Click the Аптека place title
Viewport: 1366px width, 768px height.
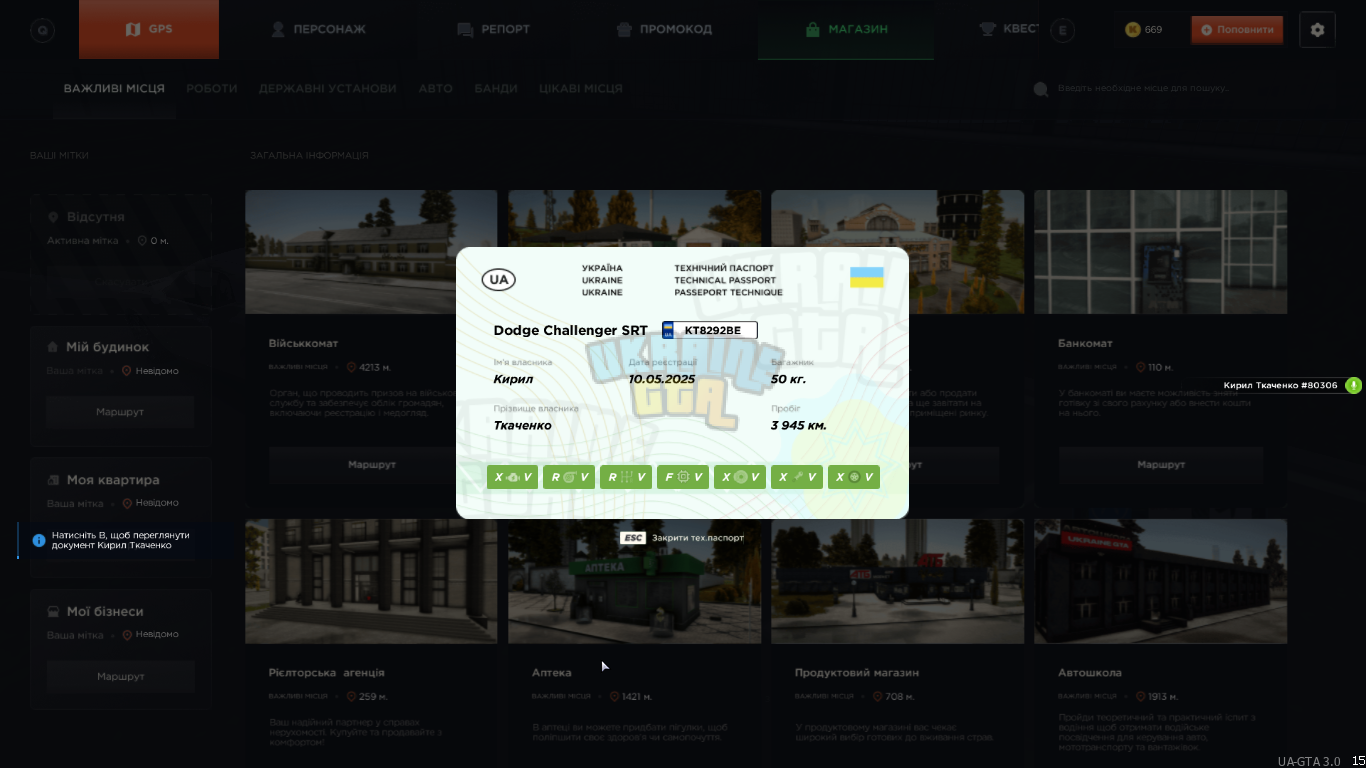[552, 673]
